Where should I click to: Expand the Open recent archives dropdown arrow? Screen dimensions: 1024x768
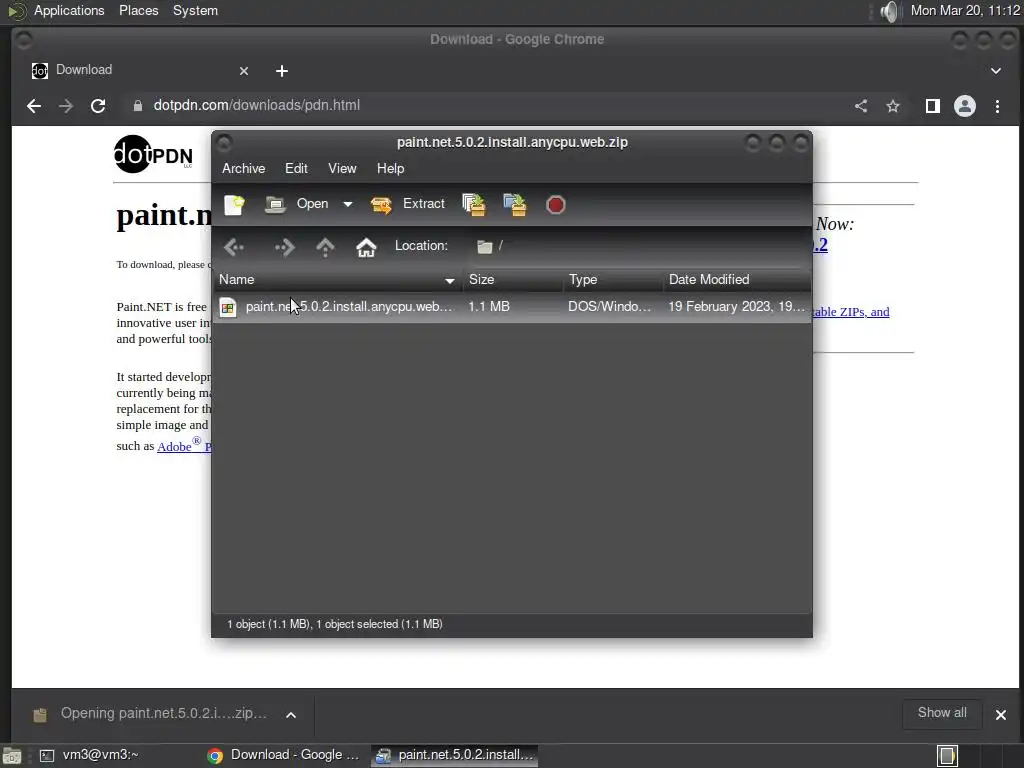pyautogui.click(x=348, y=204)
